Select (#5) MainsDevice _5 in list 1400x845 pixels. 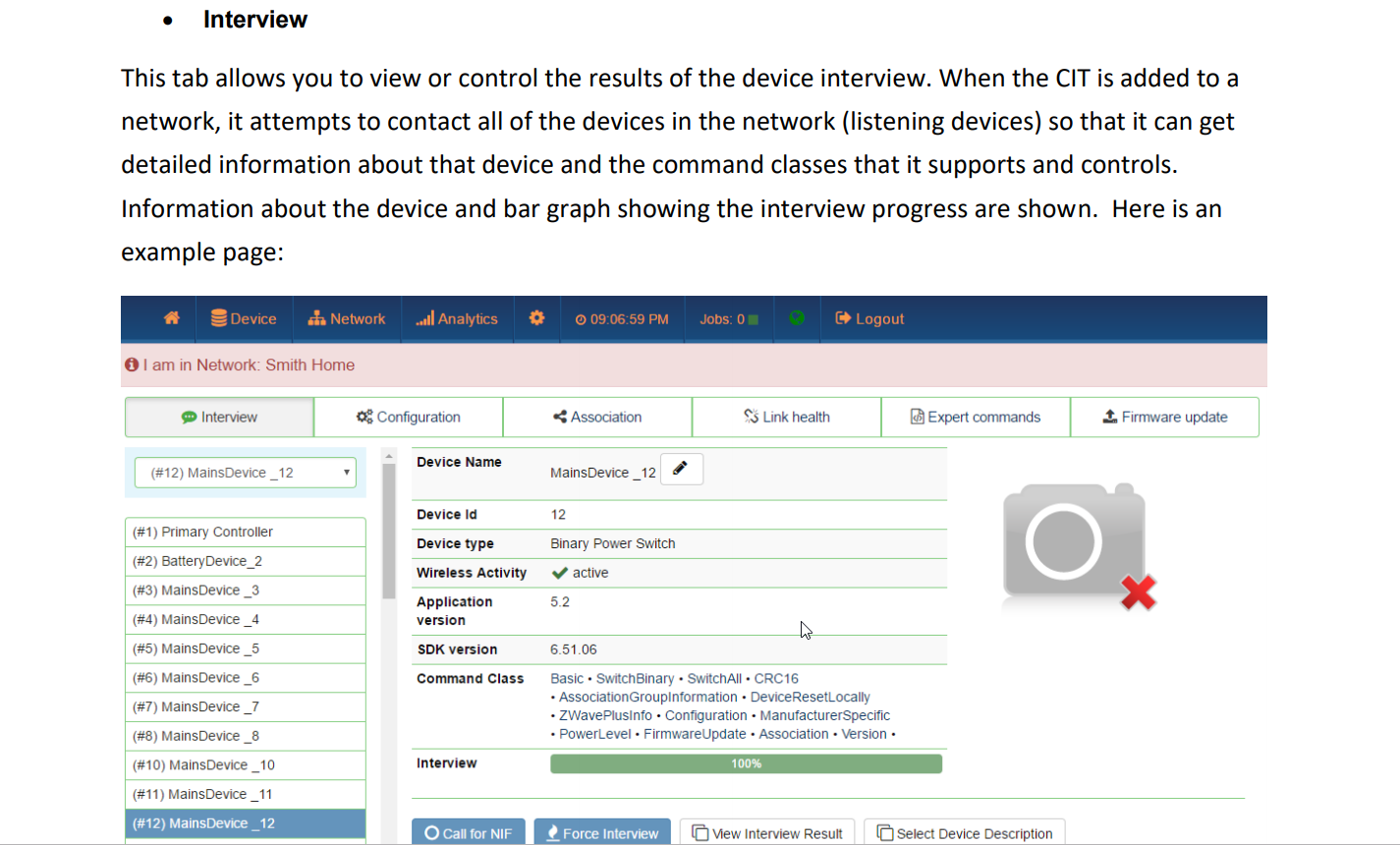point(246,648)
